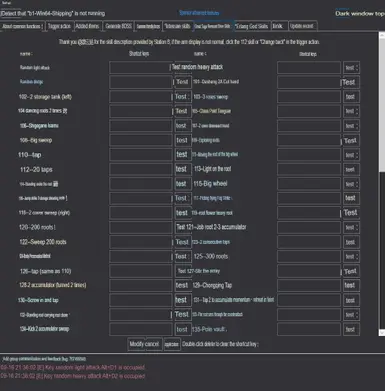385x391 pixels.
Task: Test the 106-Shigaze kame skill
Action: (182, 126)
